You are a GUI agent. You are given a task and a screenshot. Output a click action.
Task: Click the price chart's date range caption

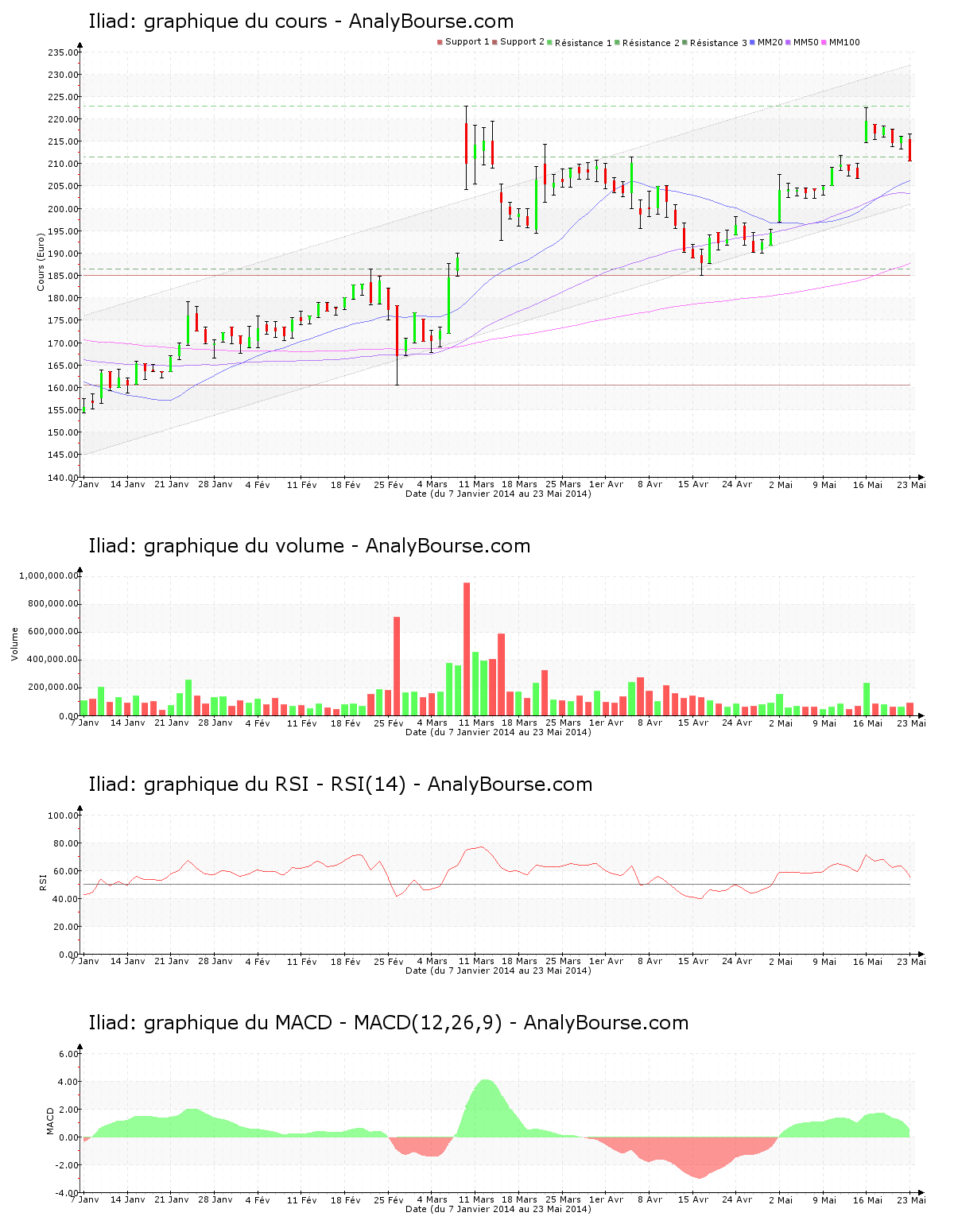pos(498,494)
